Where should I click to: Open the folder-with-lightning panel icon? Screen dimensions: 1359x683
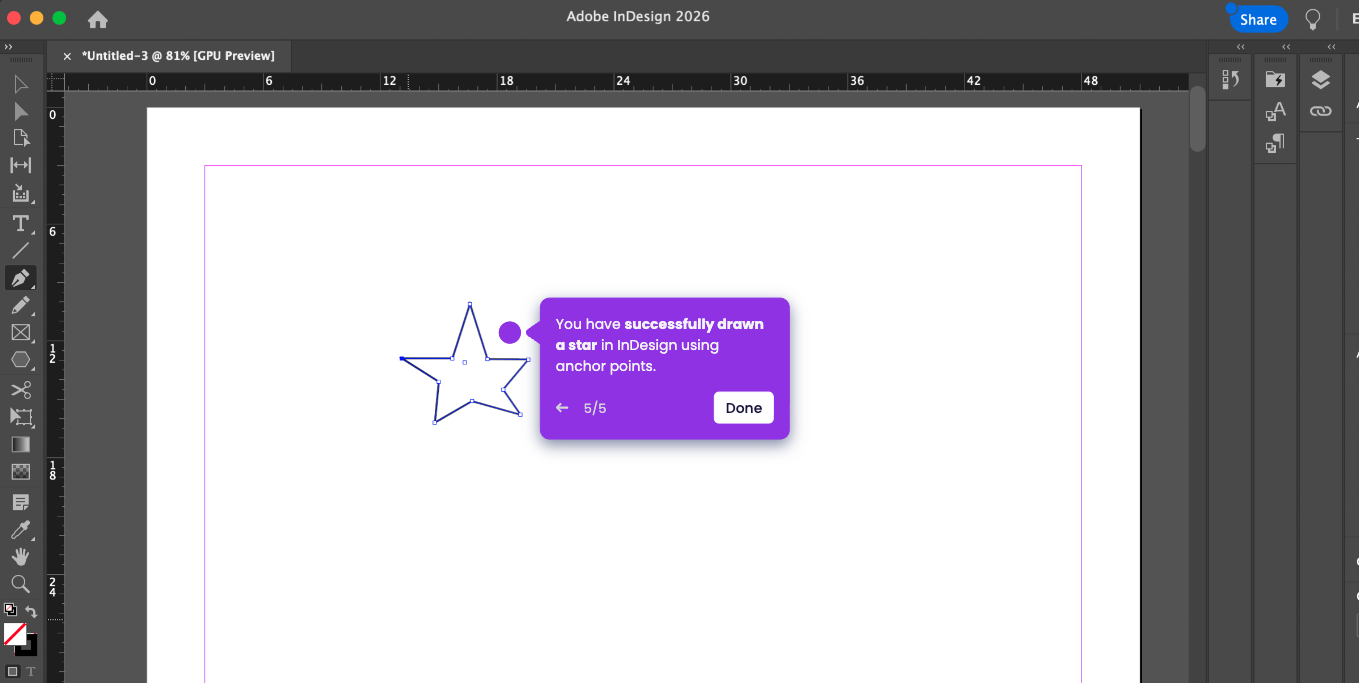click(1275, 79)
